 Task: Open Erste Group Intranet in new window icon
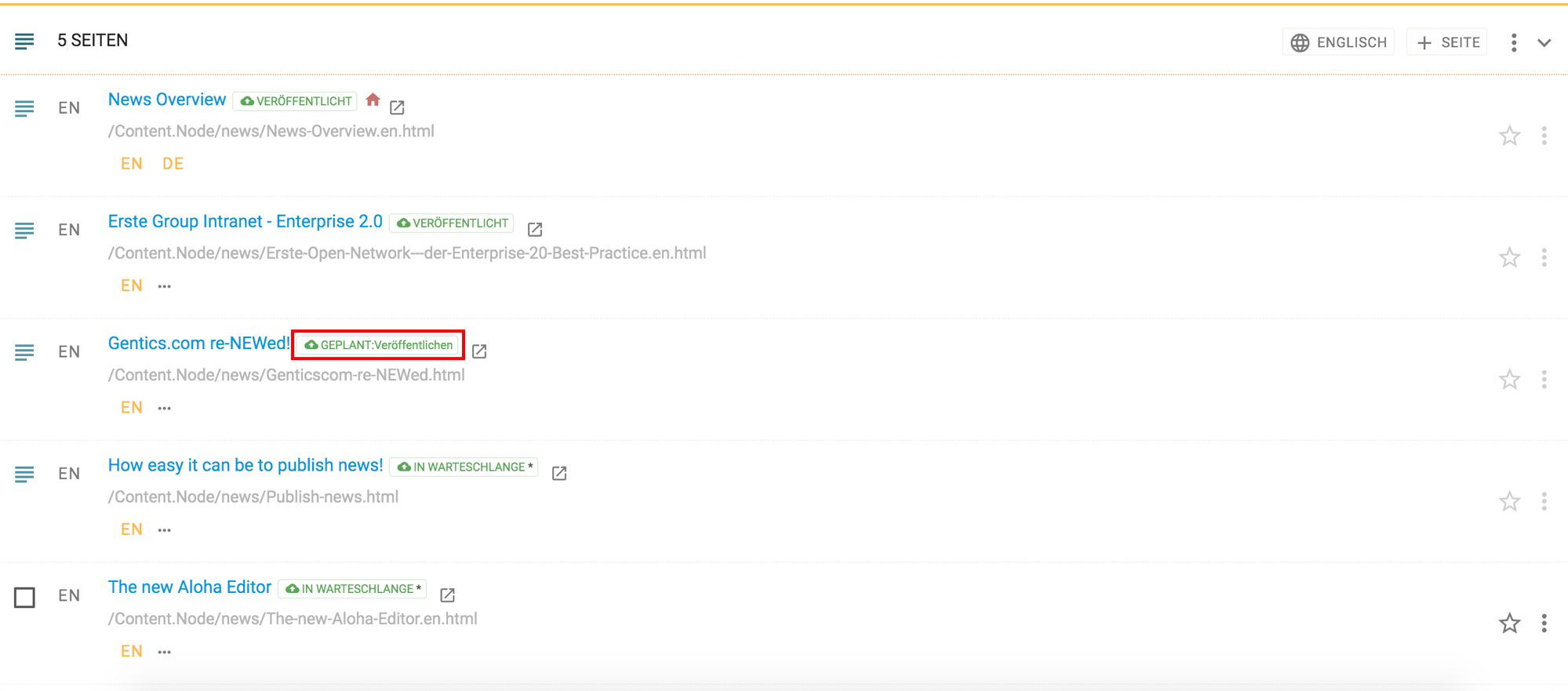coord(535,229)
